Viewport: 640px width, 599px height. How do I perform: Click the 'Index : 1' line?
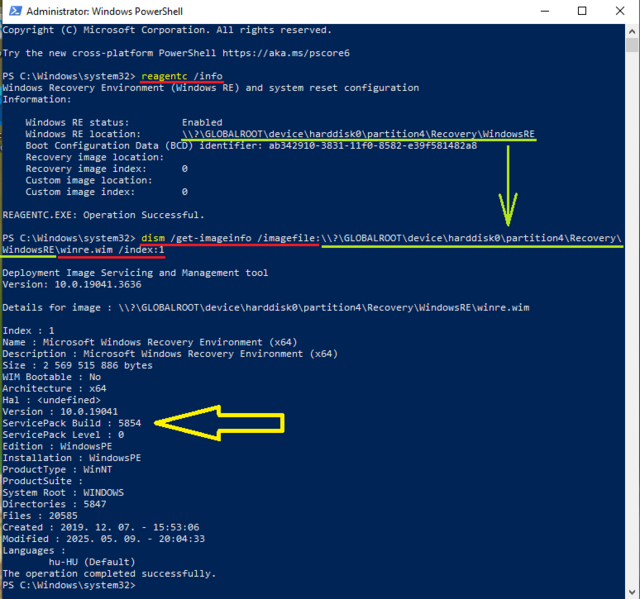(28, 331)
